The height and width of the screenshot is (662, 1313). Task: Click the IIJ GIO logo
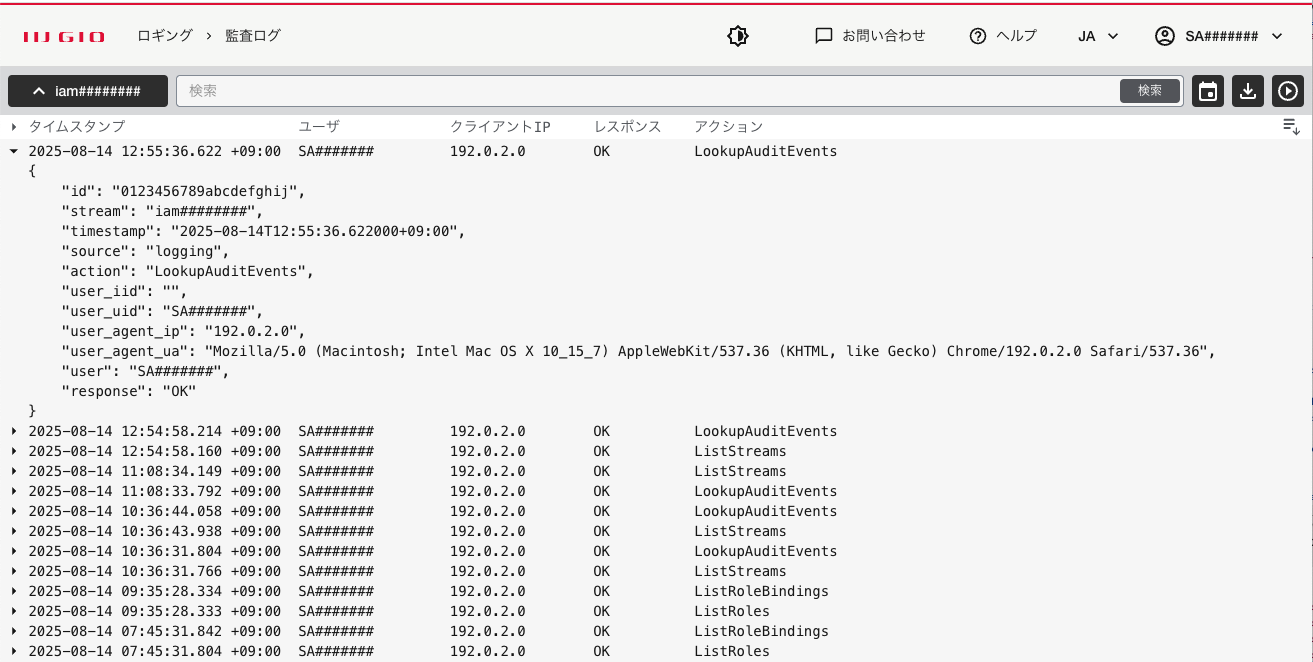coord(64,36)
